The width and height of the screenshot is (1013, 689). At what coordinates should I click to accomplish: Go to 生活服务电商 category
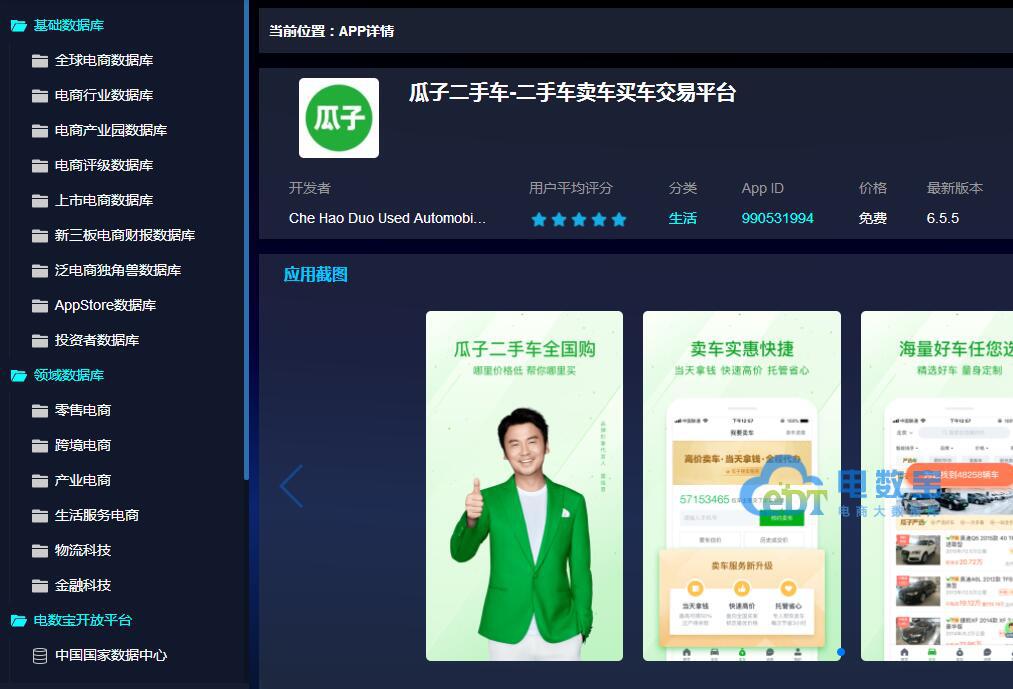[x=97, y=515]
